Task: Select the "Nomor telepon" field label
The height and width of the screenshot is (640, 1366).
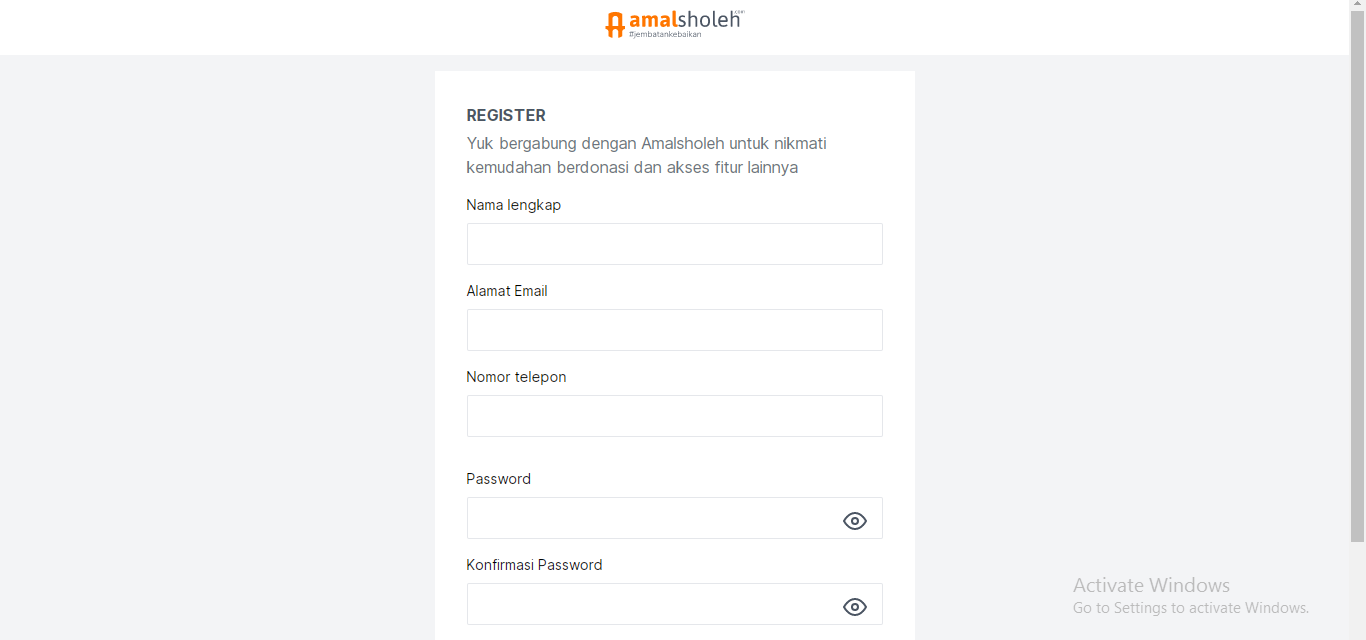Action: [516, 377]
